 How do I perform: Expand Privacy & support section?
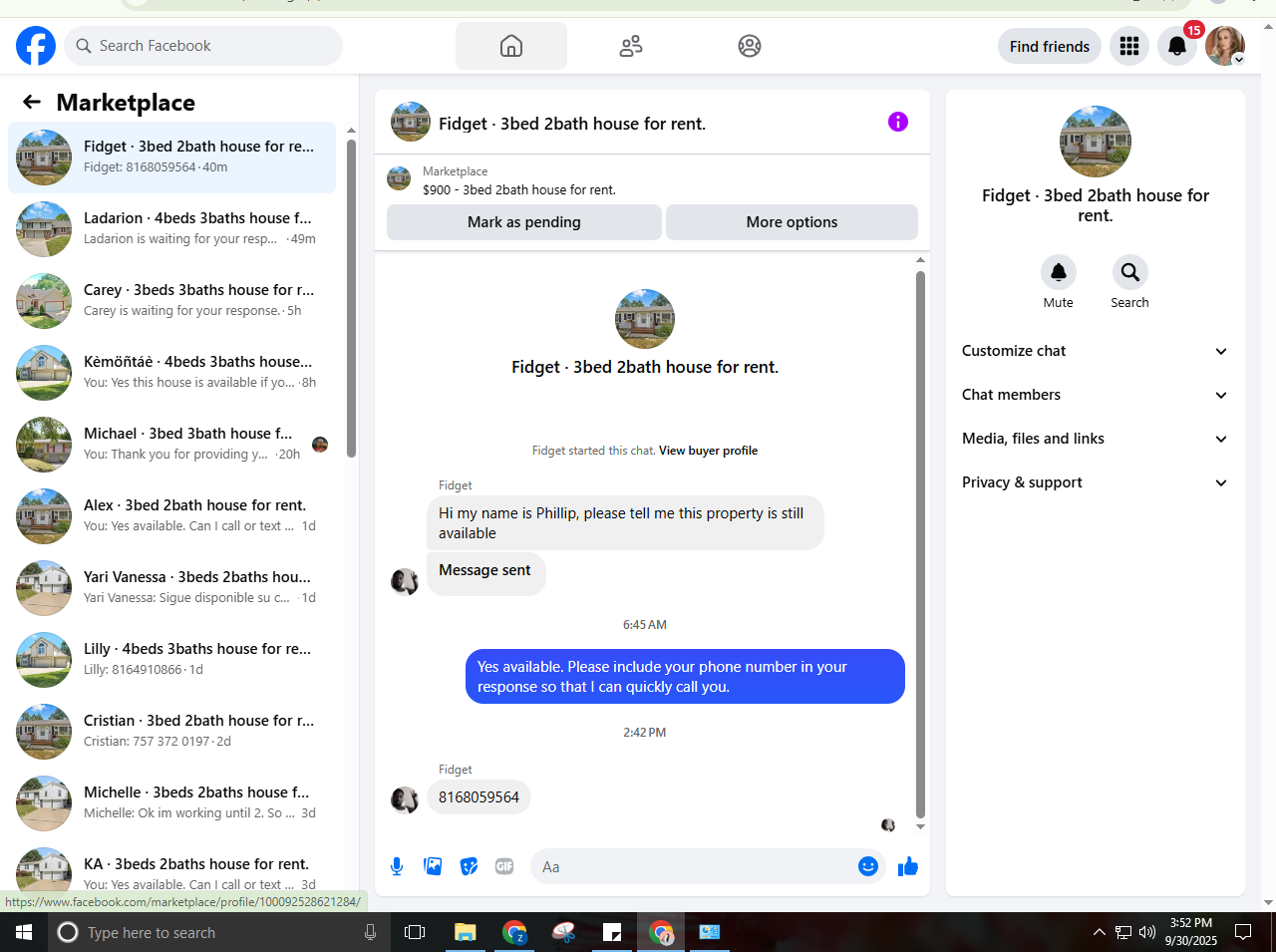point(1096,482)
